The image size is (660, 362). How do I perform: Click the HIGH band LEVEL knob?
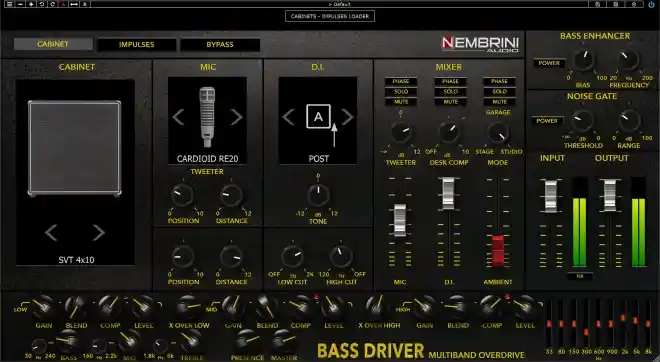pyautogui.click(x=525, y=307)
